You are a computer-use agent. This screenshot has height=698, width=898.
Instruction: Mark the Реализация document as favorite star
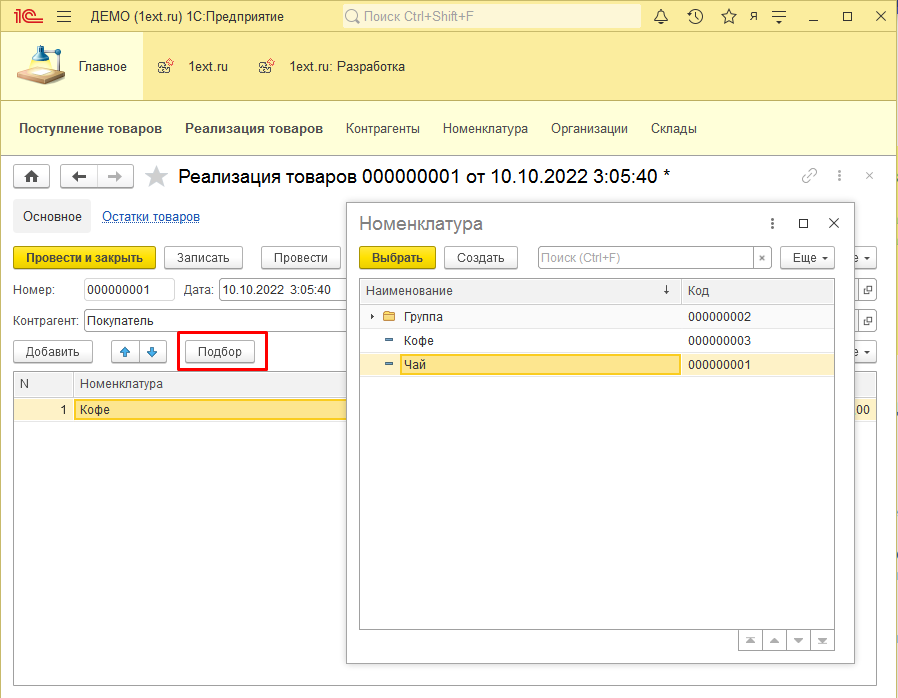point(156,176)
